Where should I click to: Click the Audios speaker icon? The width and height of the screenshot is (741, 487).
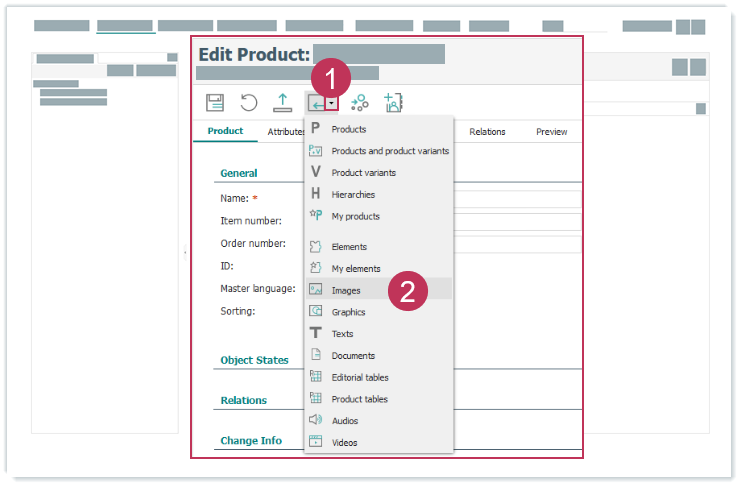315,420
